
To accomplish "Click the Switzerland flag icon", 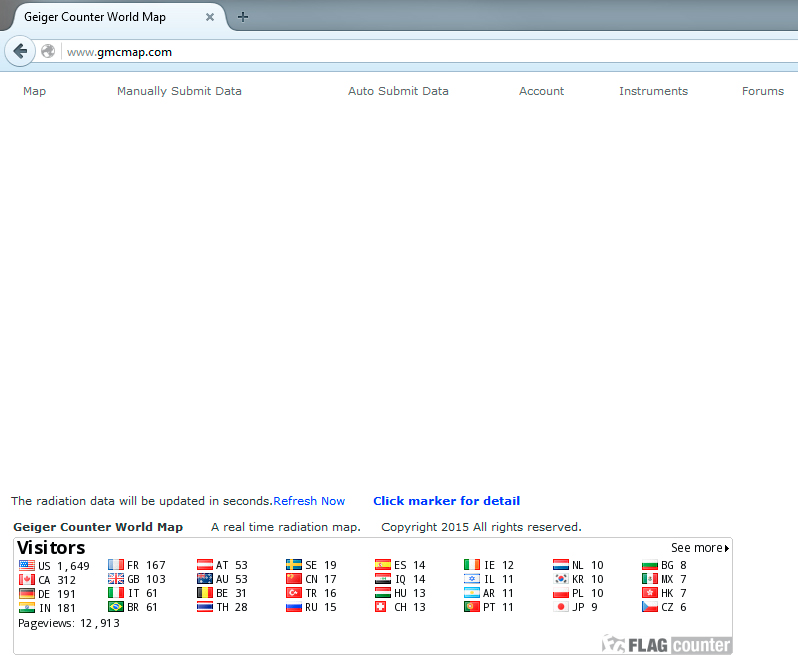I will coord(381,607).
